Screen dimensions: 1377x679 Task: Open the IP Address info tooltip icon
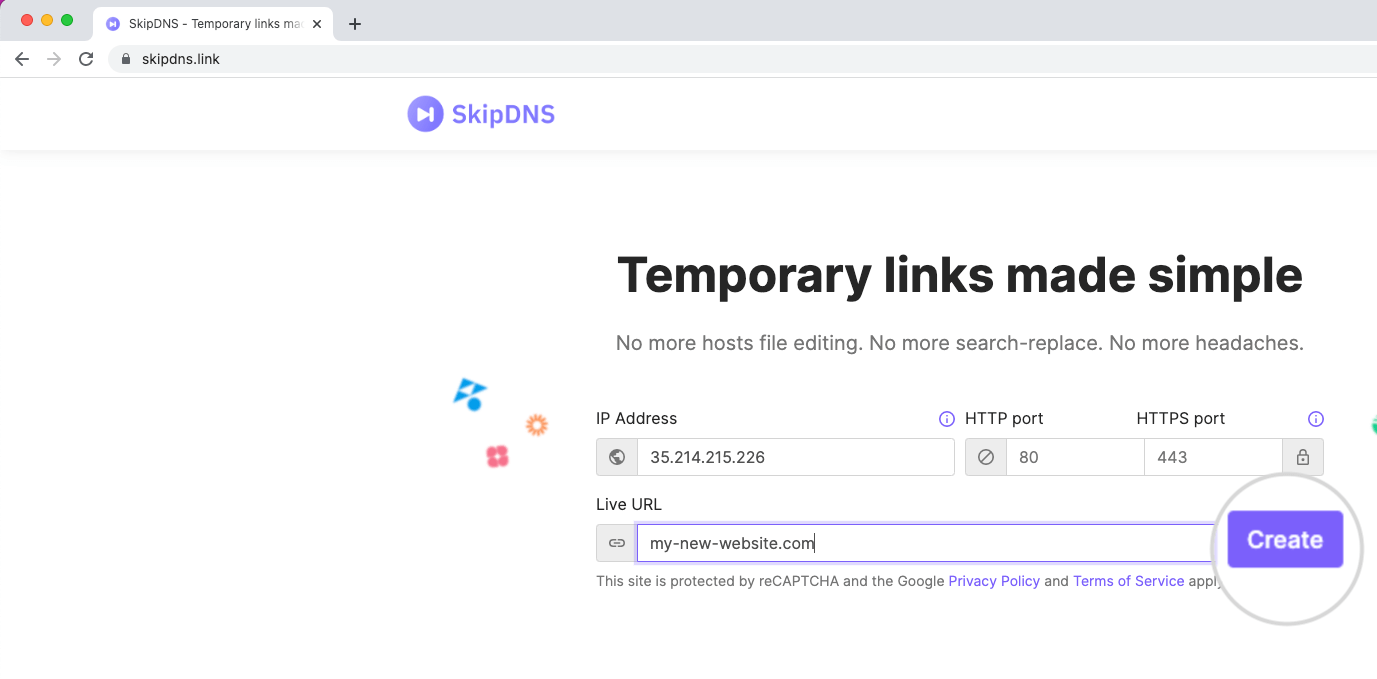pos(946,419)
